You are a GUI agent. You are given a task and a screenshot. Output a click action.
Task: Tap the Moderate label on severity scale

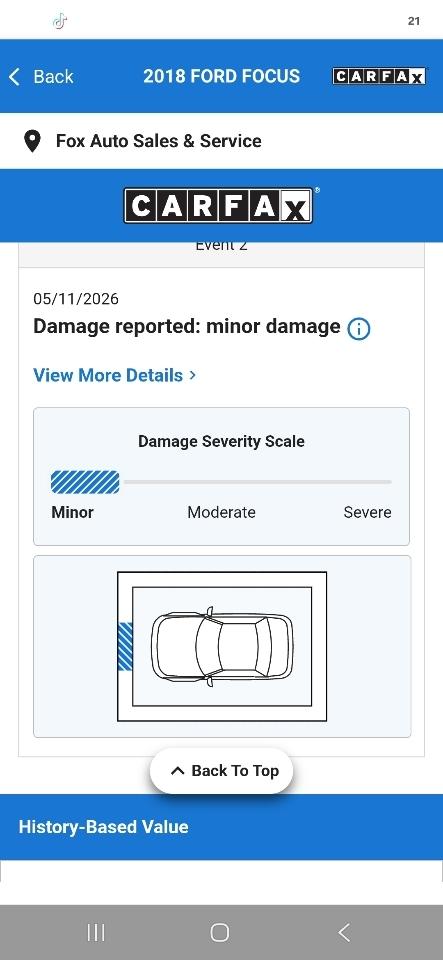point(222,512)
